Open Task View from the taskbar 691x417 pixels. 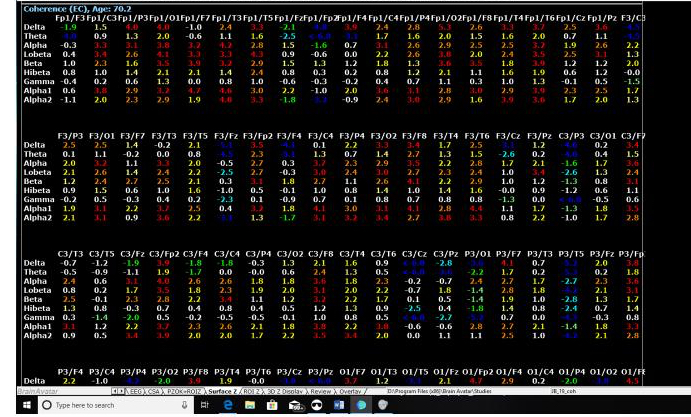[205, 405]
